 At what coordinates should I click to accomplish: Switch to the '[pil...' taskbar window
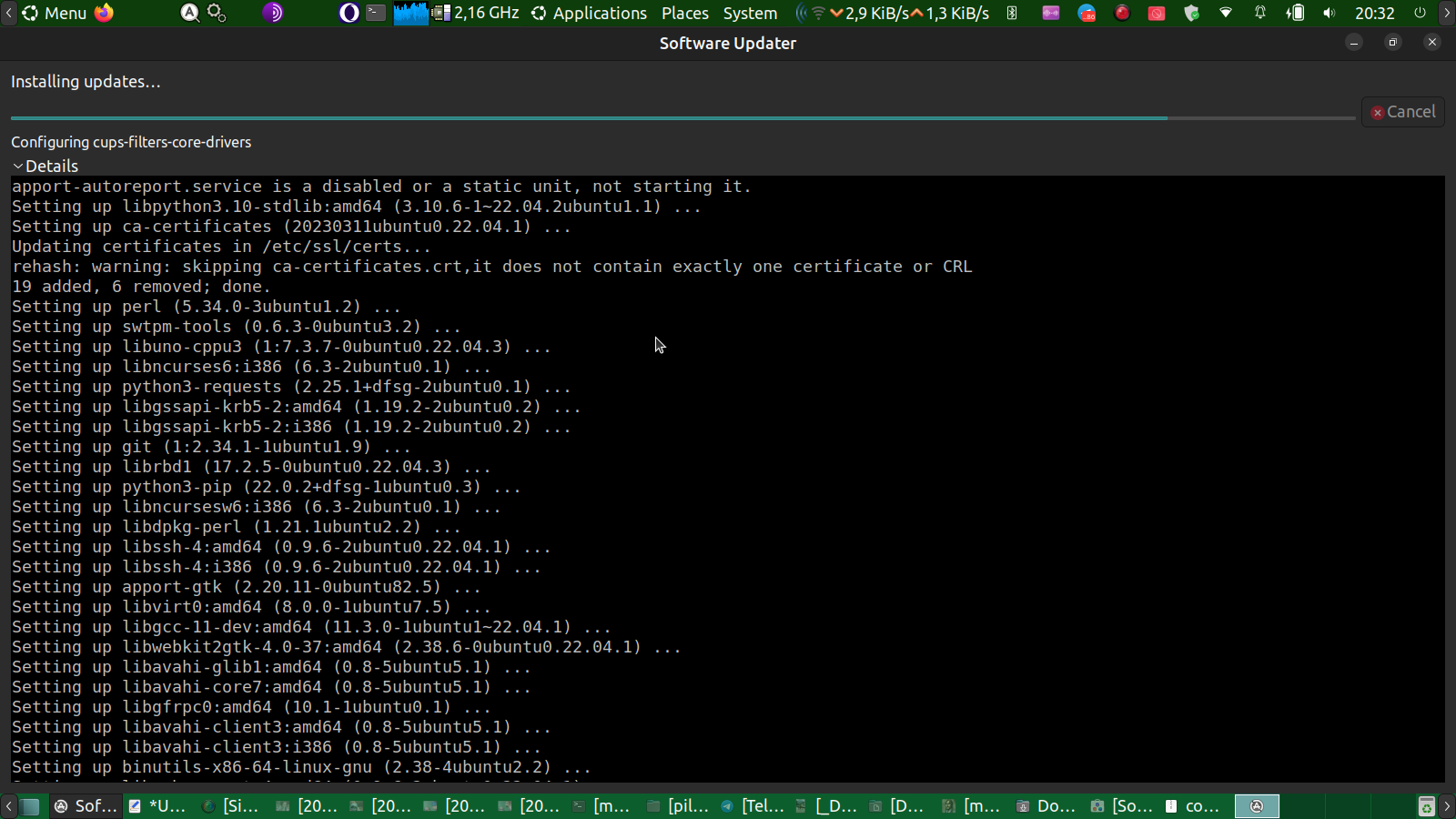(678, 806)
